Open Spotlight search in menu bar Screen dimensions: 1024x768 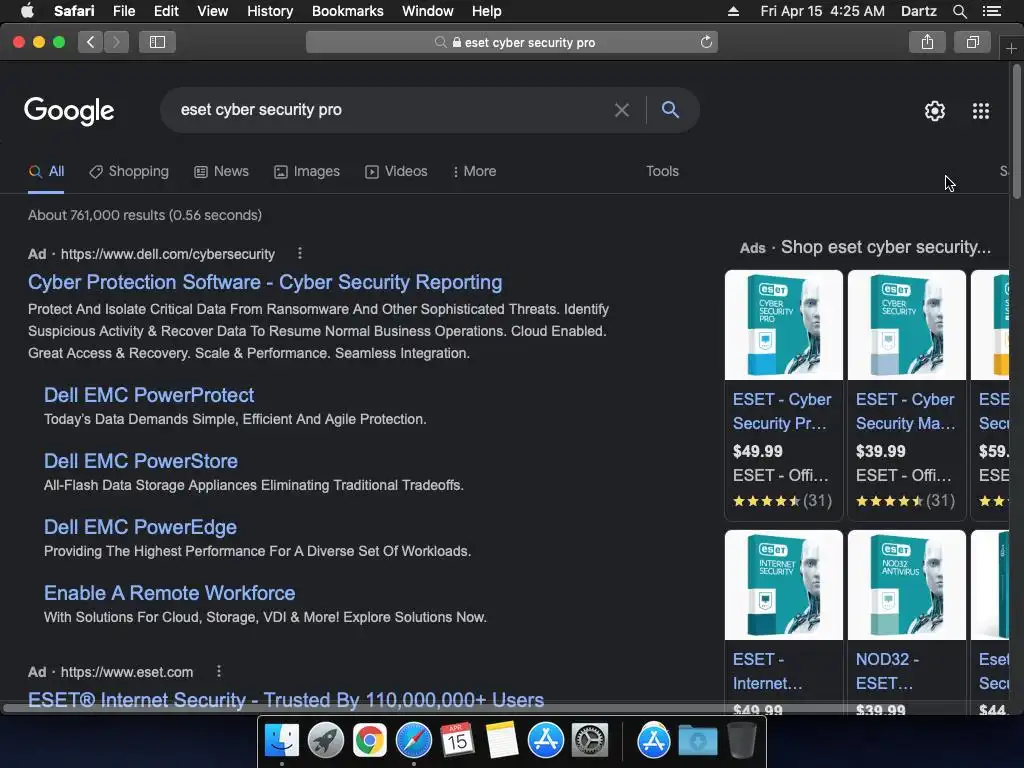point(959,11)
